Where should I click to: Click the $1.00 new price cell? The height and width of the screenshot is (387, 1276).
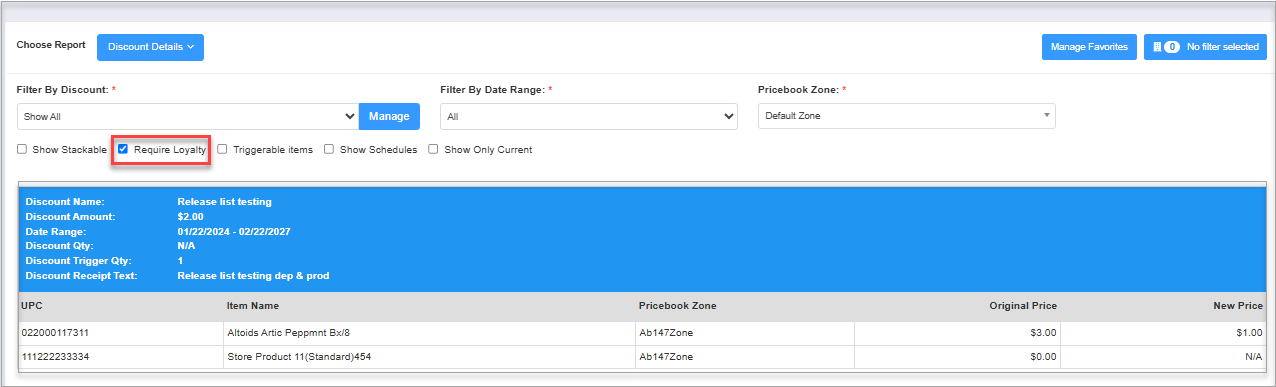click(1163, 332)
